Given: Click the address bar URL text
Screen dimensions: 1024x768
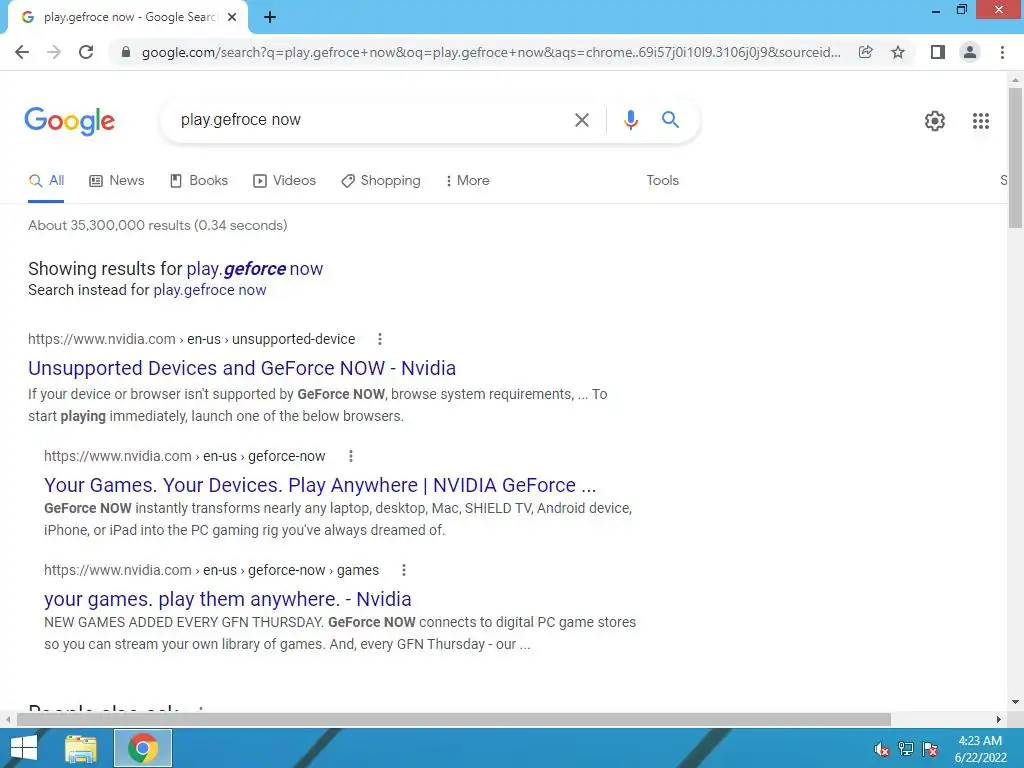Looking at the screenshot, I should (x=491, y=52).
